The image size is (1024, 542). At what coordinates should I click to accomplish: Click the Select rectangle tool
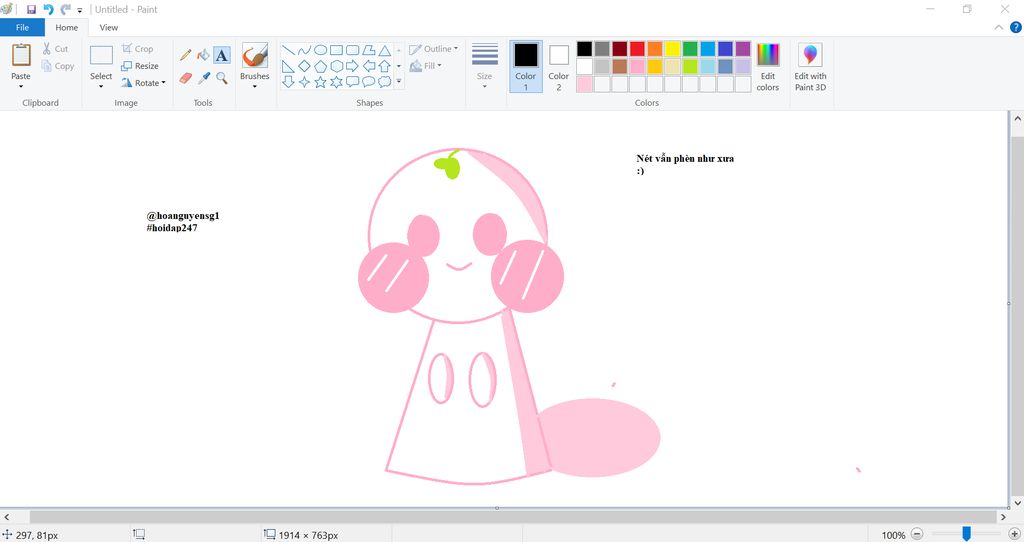click(x=101, y=56)
